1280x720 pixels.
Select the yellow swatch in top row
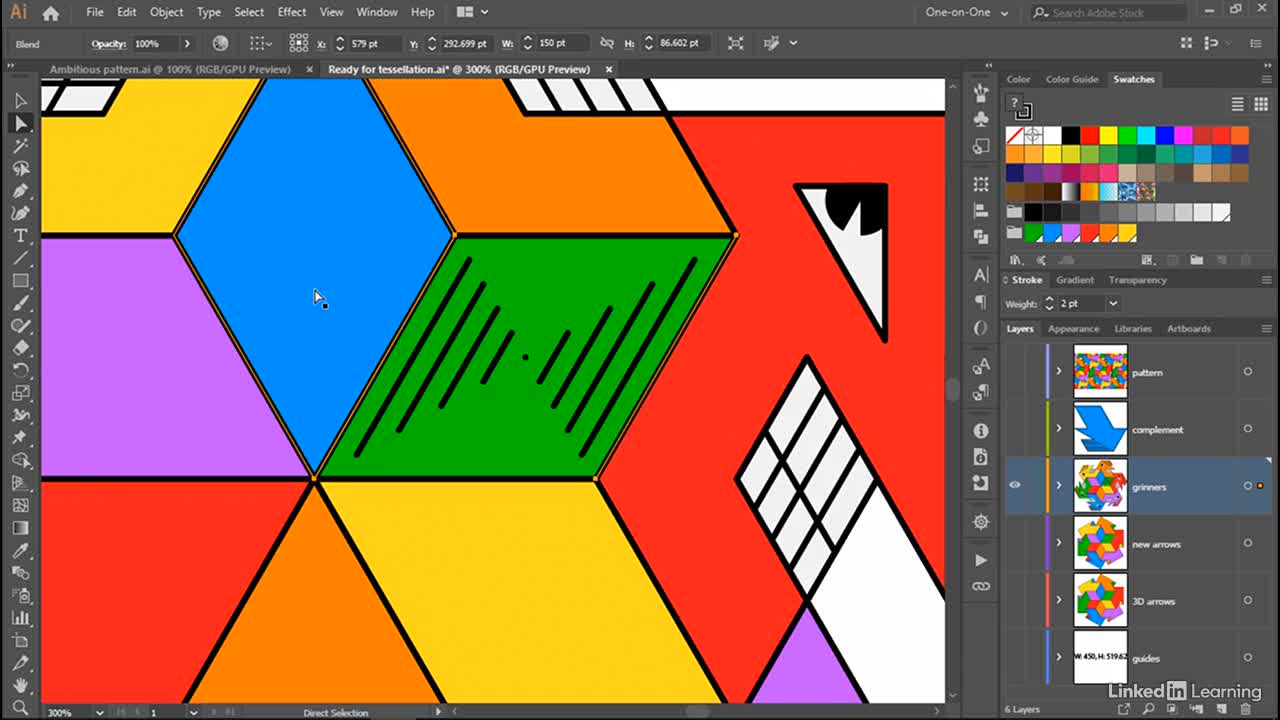coord(1109,135)
